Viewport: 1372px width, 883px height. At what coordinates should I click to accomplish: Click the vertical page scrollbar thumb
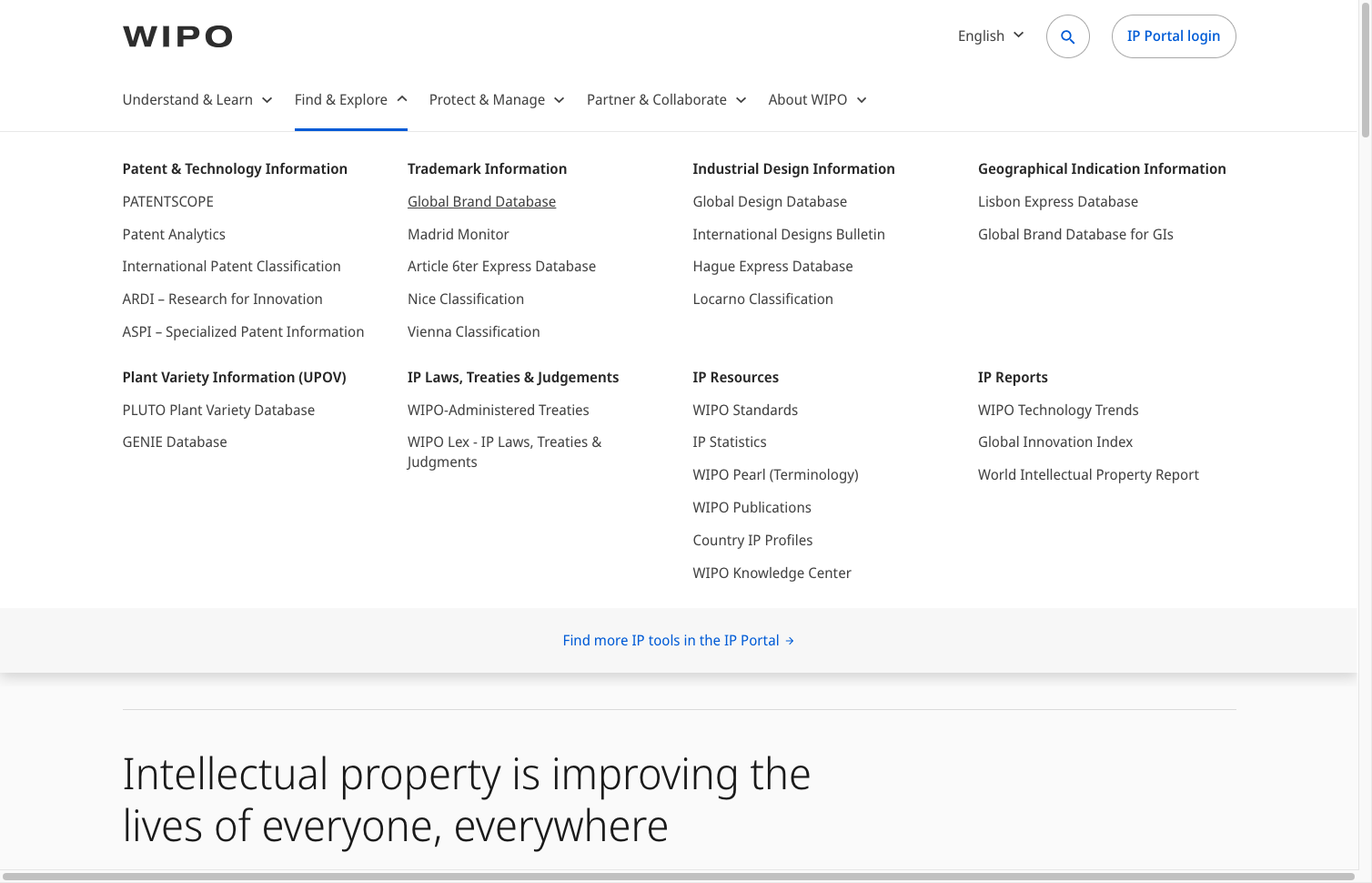coord(1365,70)
